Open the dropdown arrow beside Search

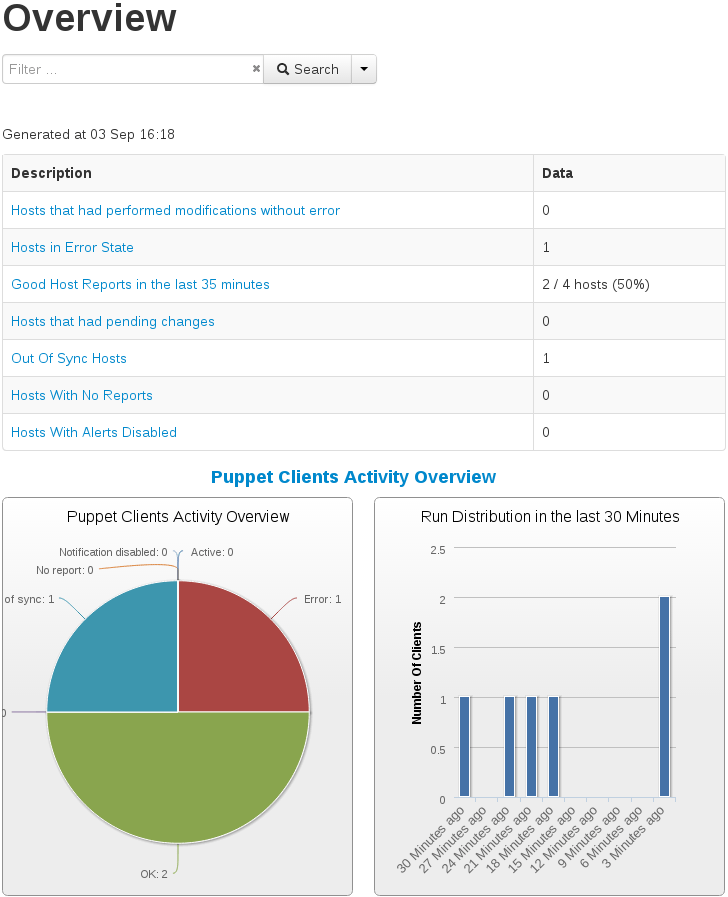pyautogui.click(x=364, y=69)
